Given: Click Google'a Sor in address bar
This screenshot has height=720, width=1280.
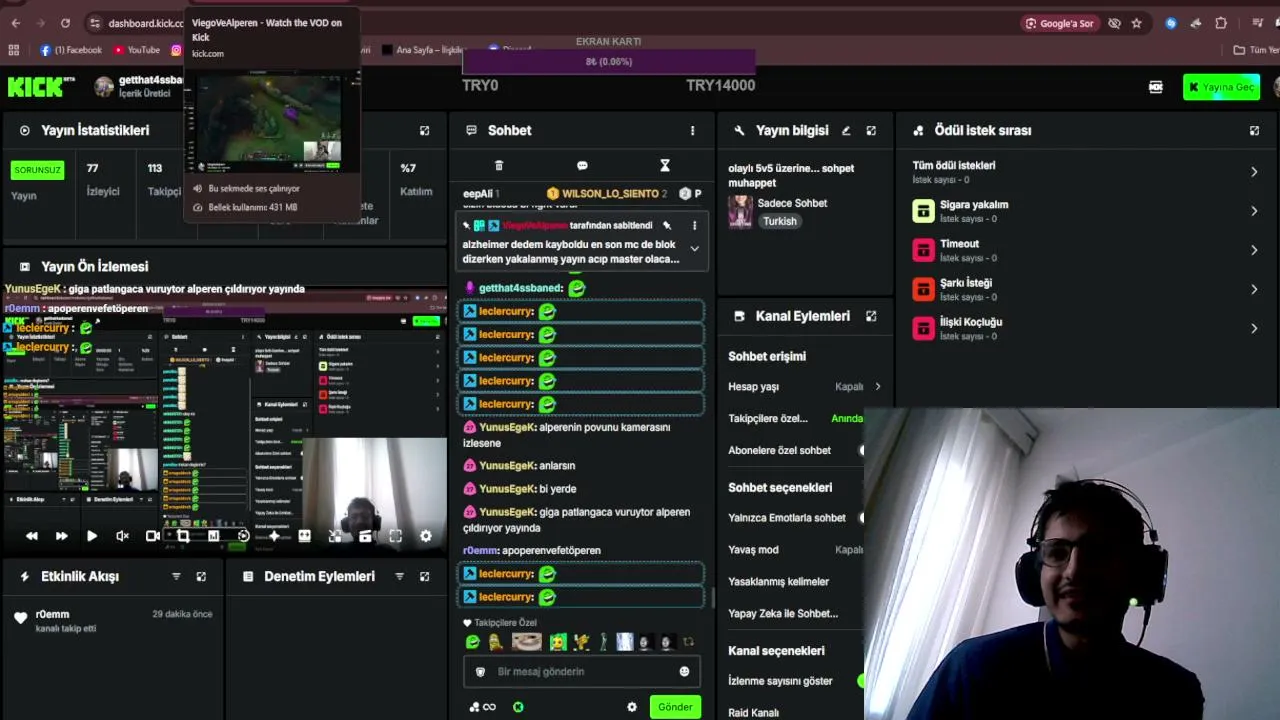Looking at the screenshot, I should 1059,23.
